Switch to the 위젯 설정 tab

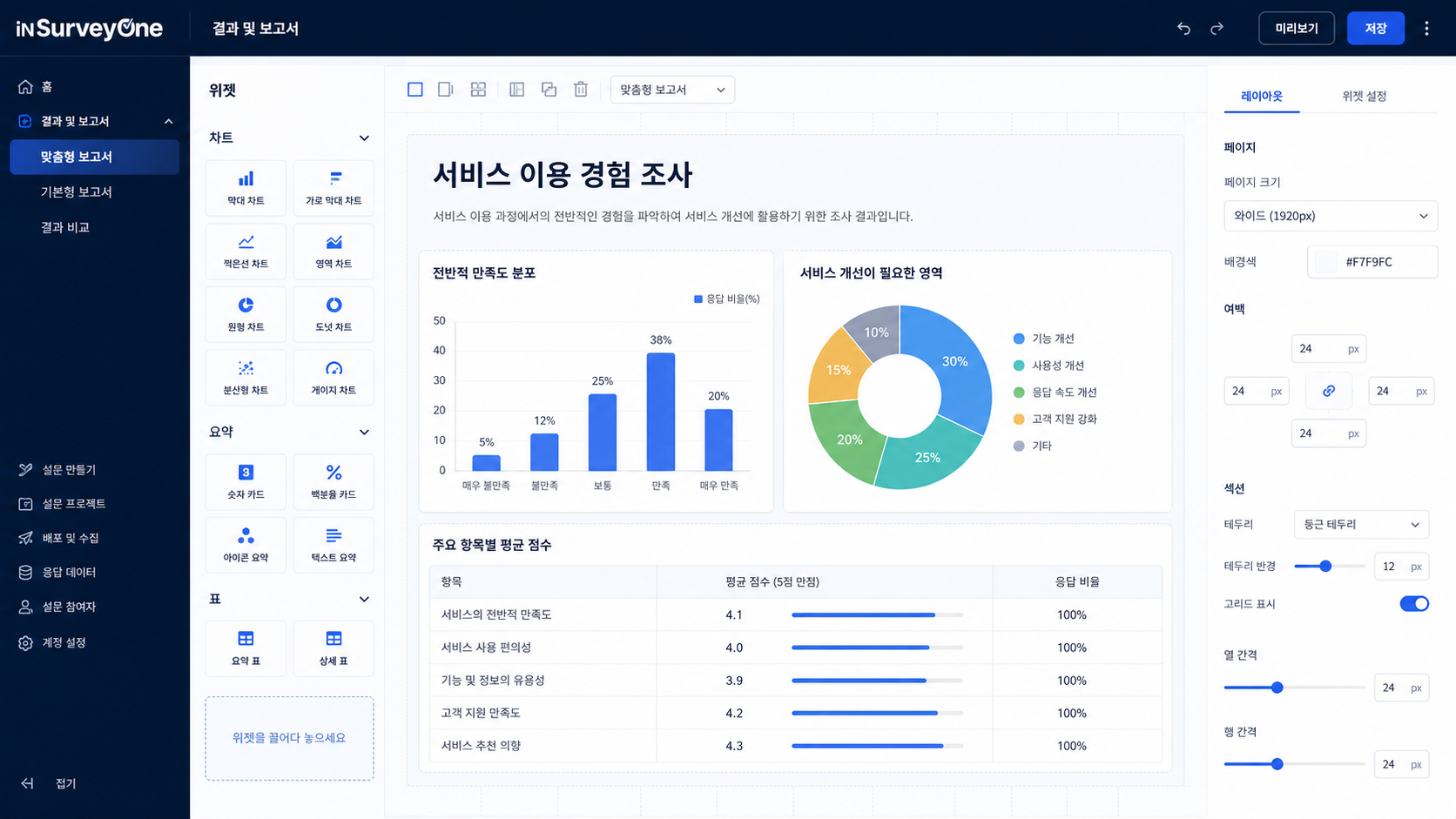coord(1364,96)
